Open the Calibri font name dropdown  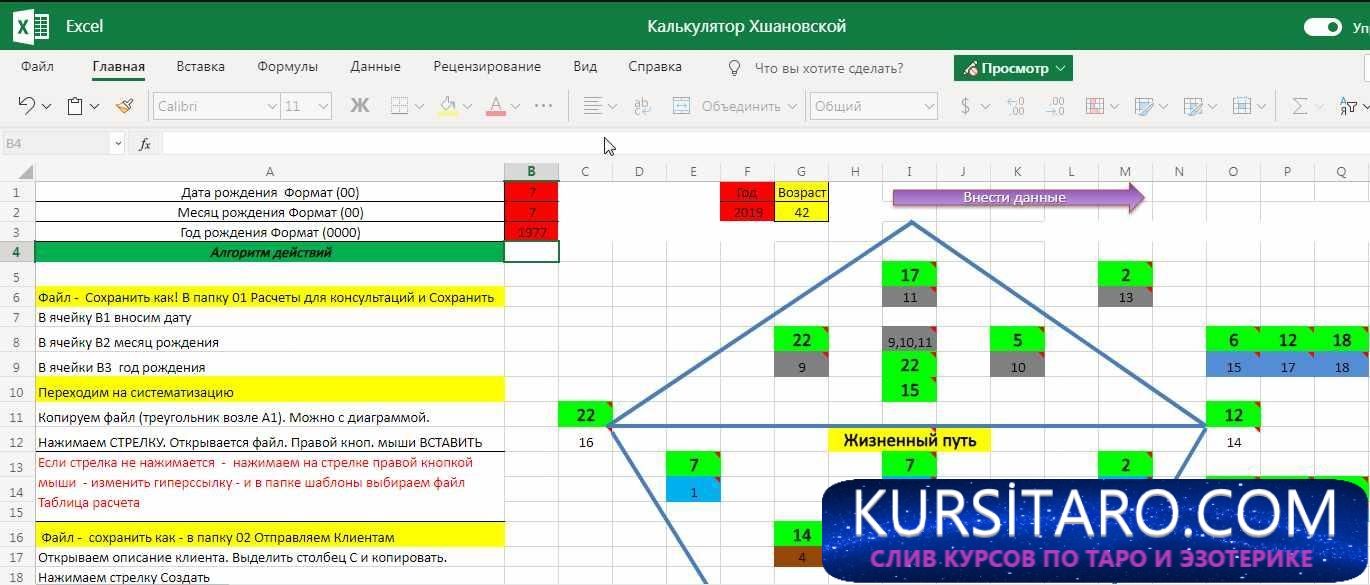(217, 106)
